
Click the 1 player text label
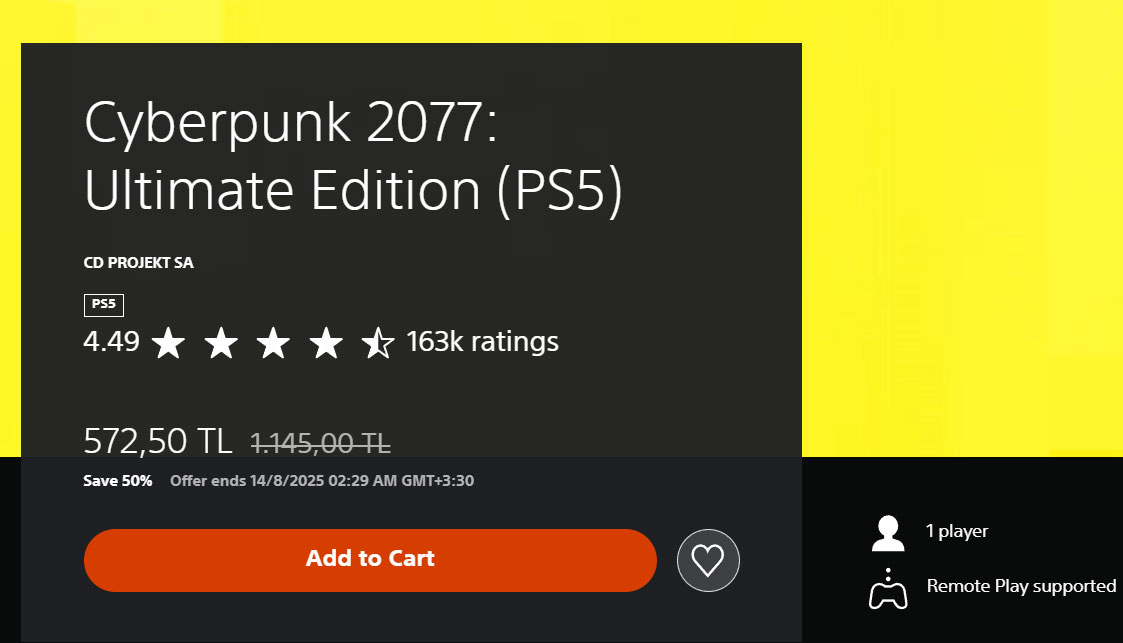pyautogui.click(x=957, y=531)
